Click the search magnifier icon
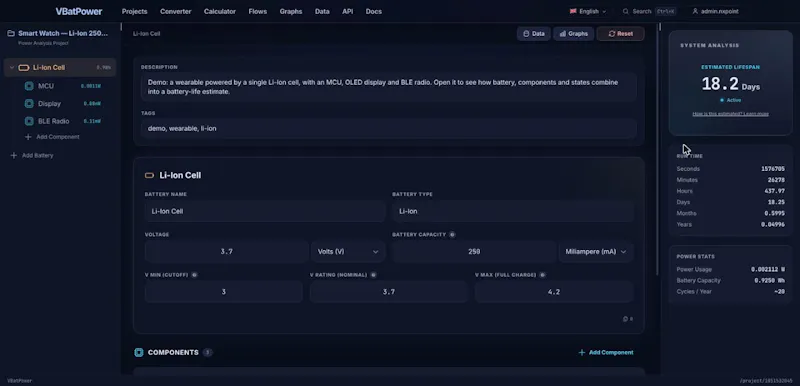This screenshot has width=800, height=386. point(626,11)
